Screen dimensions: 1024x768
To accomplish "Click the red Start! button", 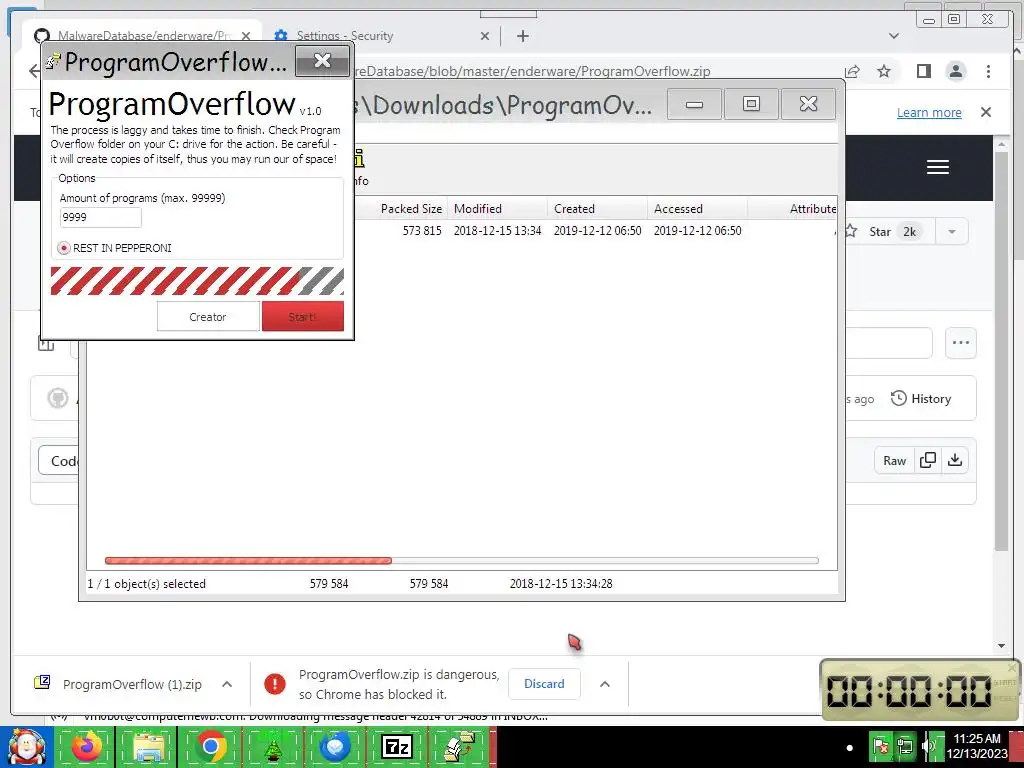I will coord(302,317).
